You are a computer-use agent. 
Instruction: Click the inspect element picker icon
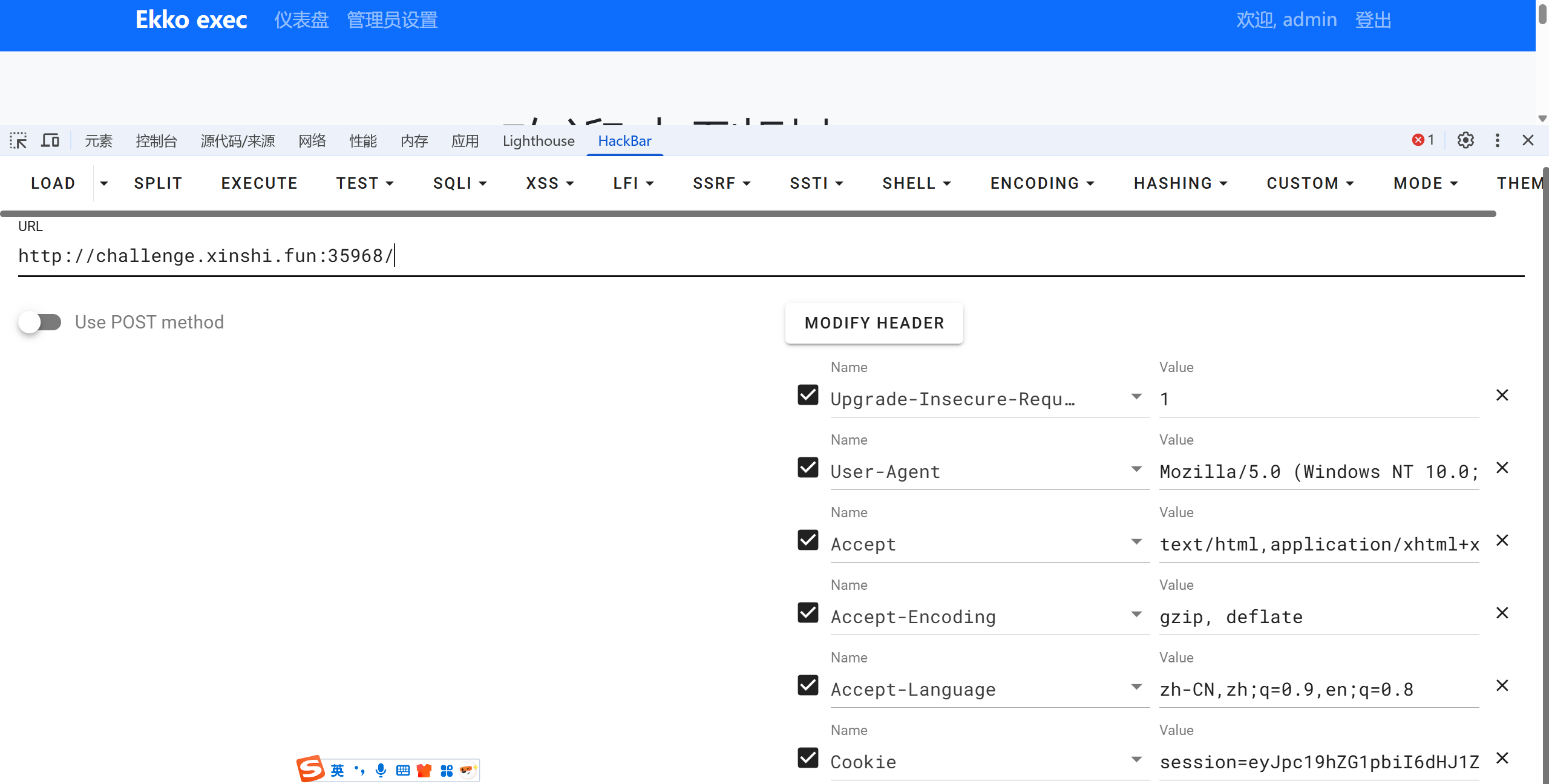[18, 140]
